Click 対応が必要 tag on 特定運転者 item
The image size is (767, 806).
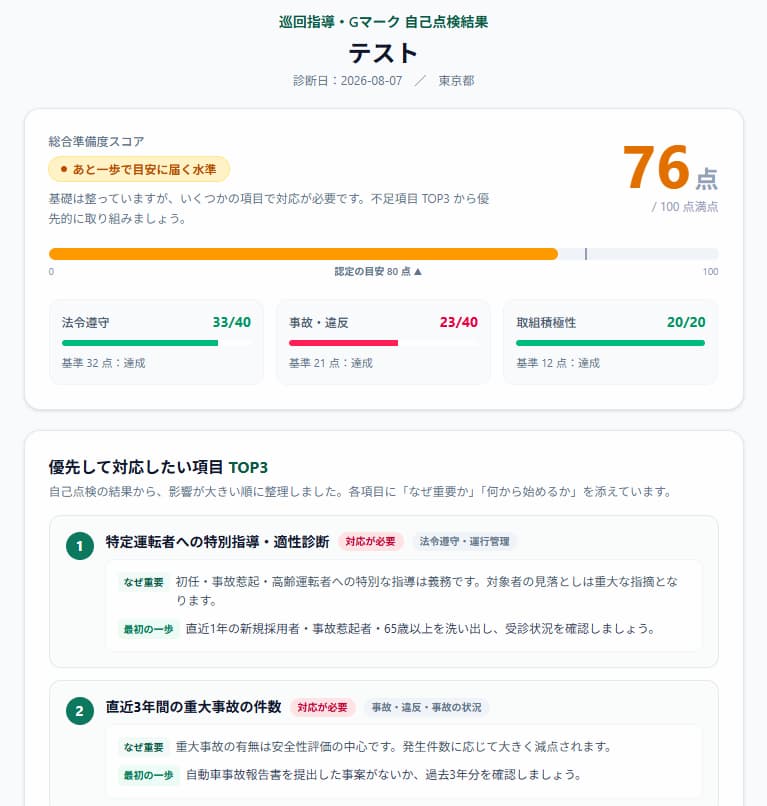(371, 541)
